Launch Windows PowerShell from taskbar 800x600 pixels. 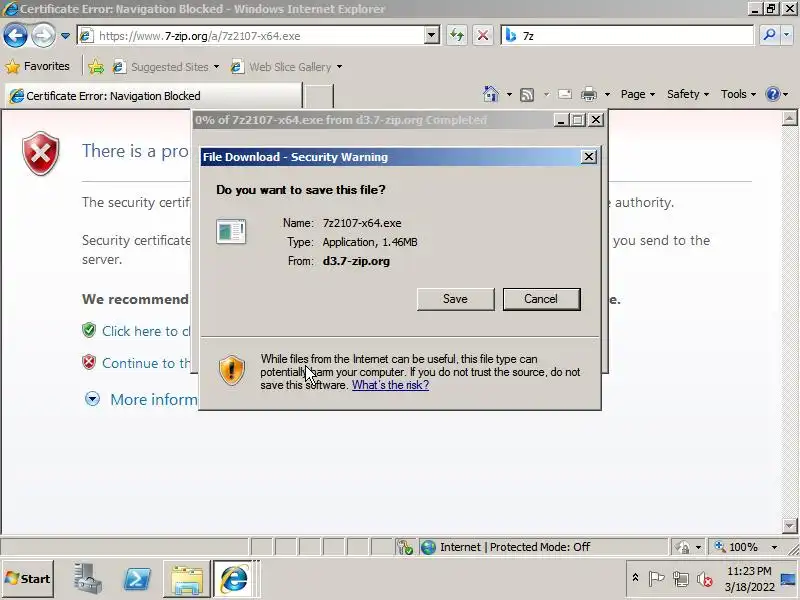(x=137, y=579)
